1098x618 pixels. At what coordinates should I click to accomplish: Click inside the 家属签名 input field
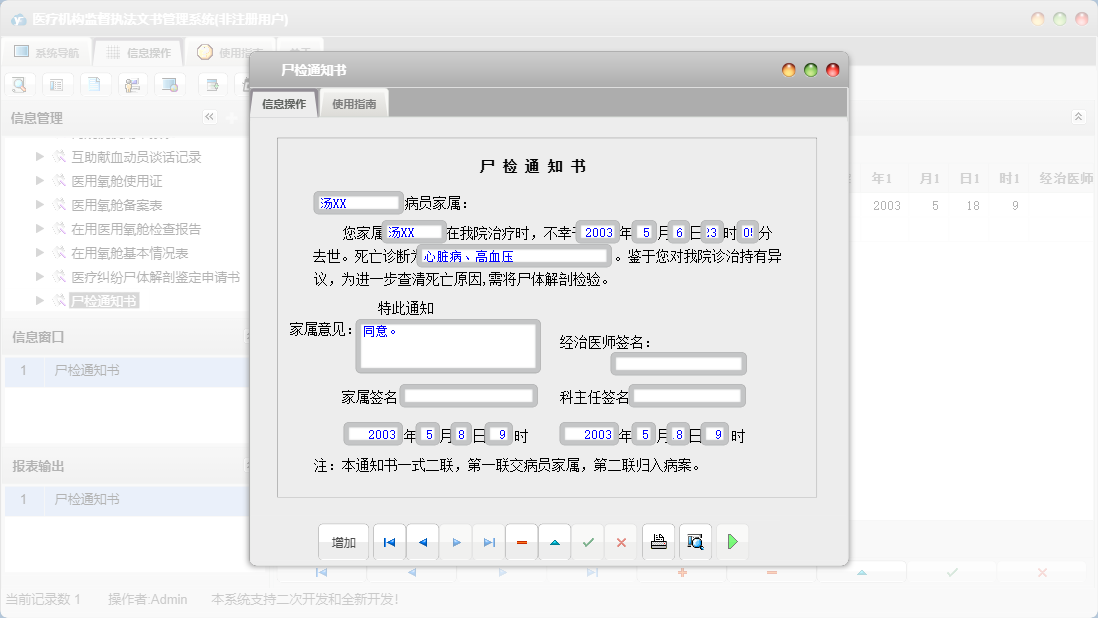[467, 395]
